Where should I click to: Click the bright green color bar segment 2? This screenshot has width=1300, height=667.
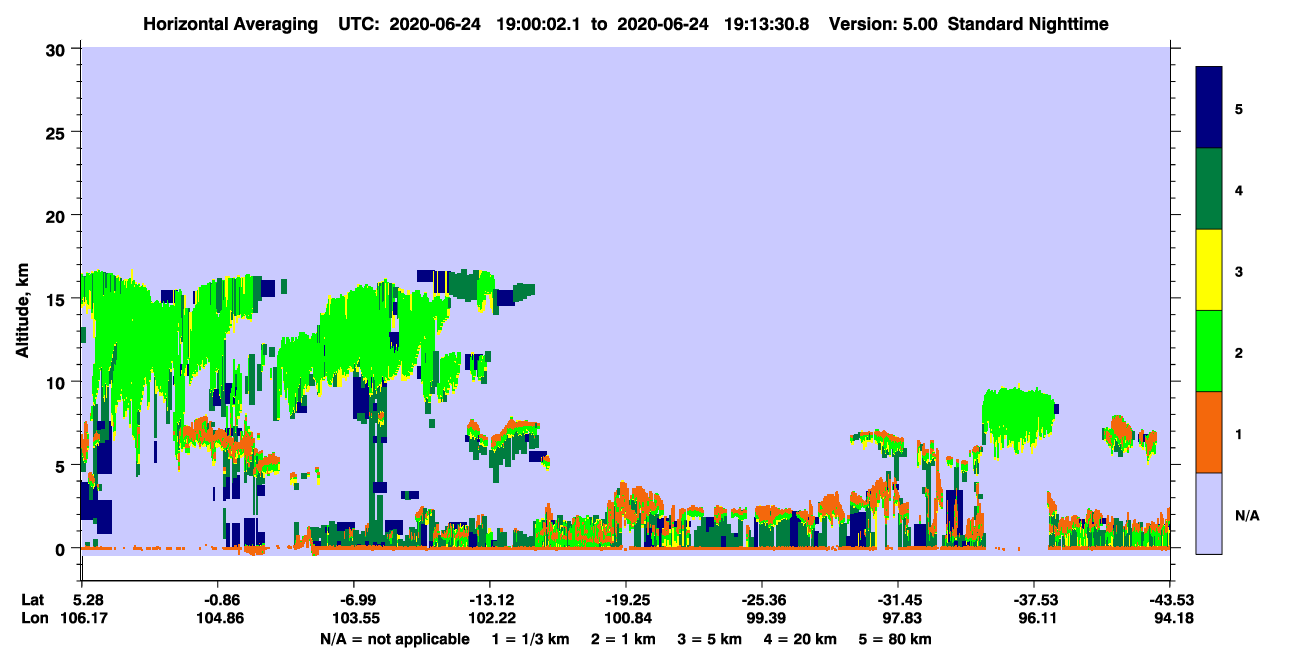1209,351
